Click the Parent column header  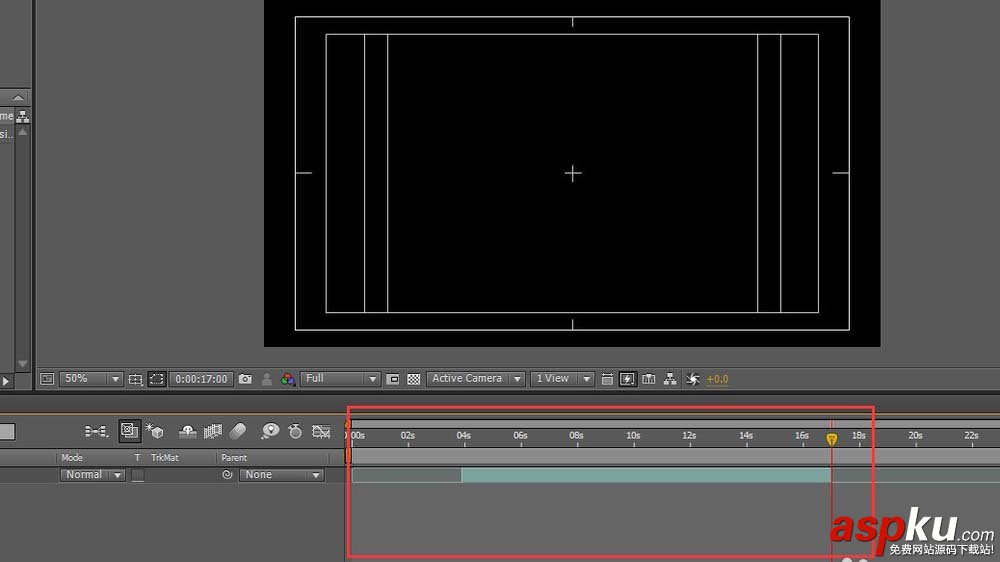click(x=234, y=457)
